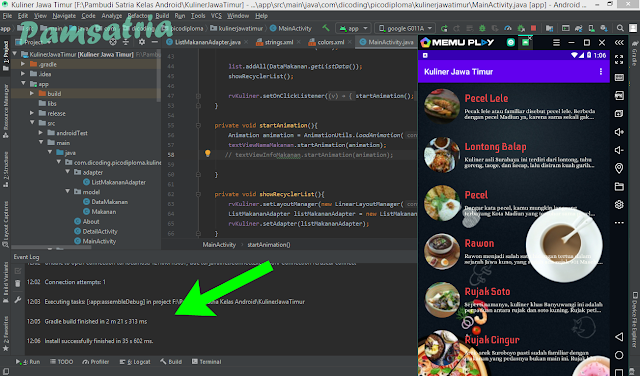Click the 'Gradle build finished' log entry

(96, 321)
